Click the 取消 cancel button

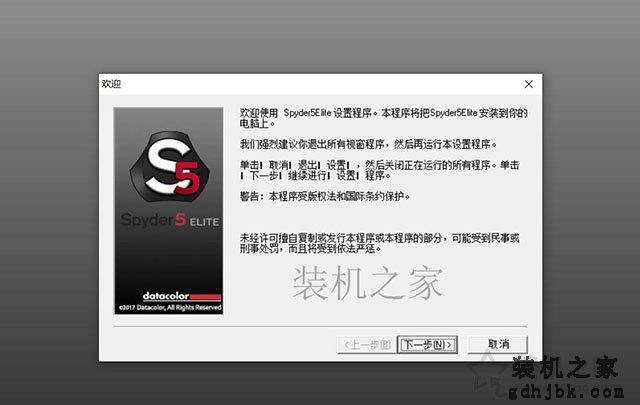click(498, 345)
